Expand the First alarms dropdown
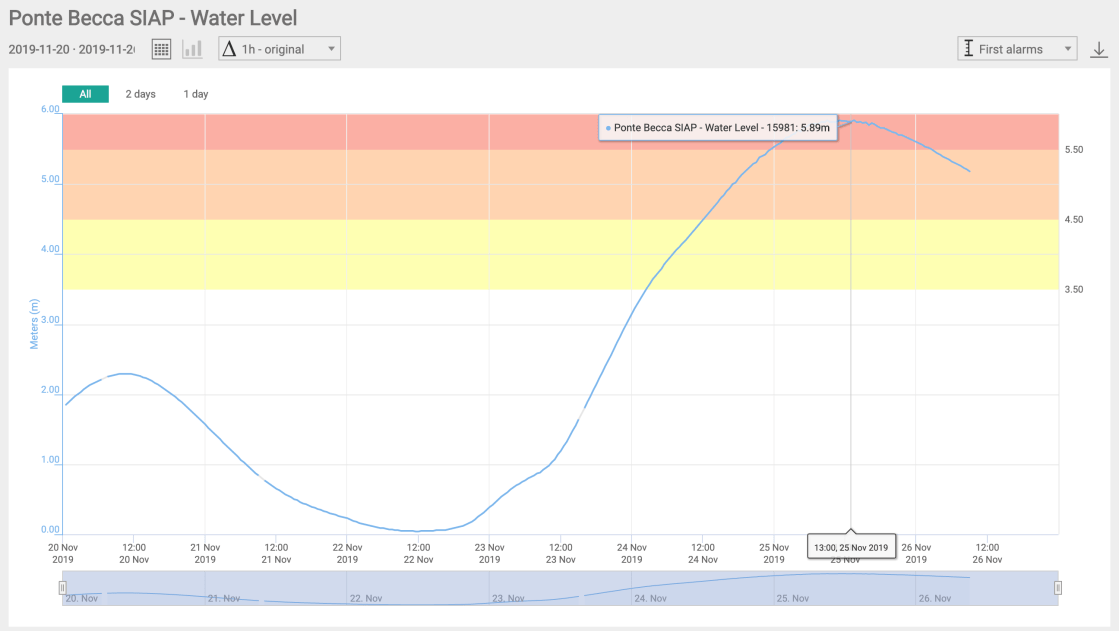 pyautogui.click(x=1017, y=49)
